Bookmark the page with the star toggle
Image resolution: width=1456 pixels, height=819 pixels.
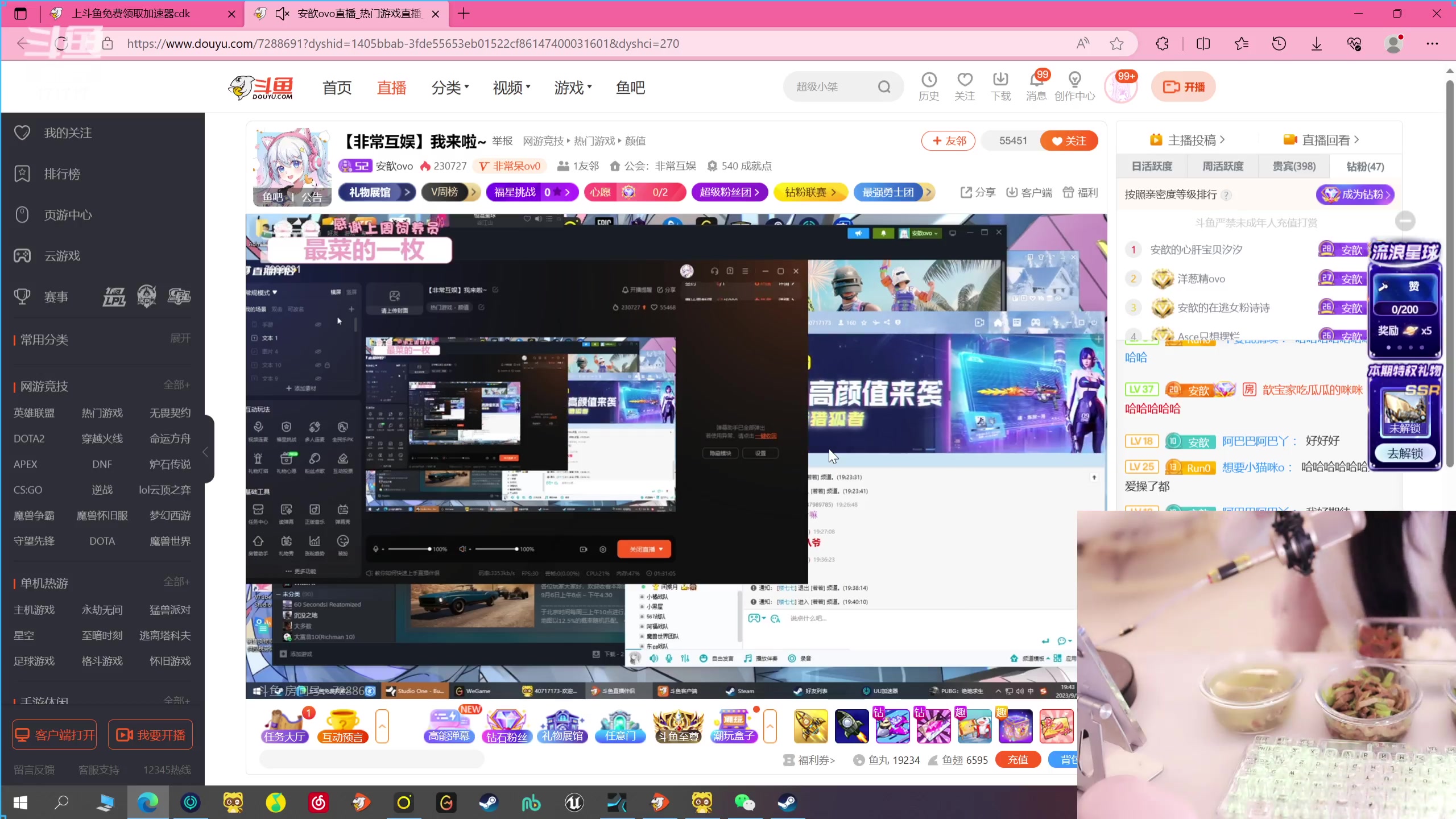pos(1117,43)
